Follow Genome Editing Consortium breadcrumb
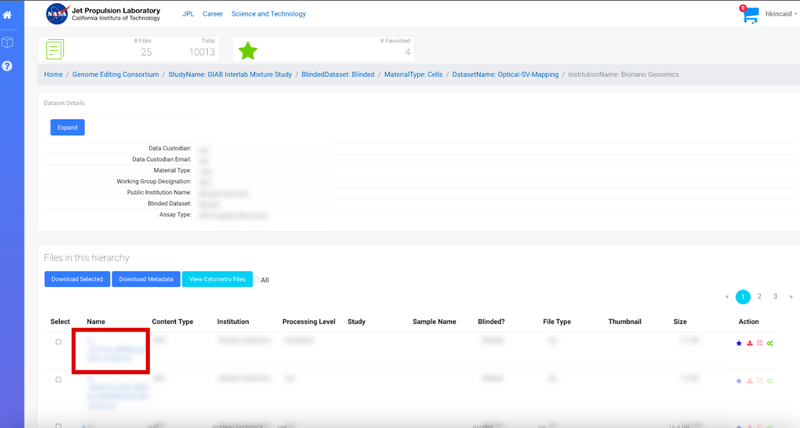800x428 pixels. [x=115, y=74]
